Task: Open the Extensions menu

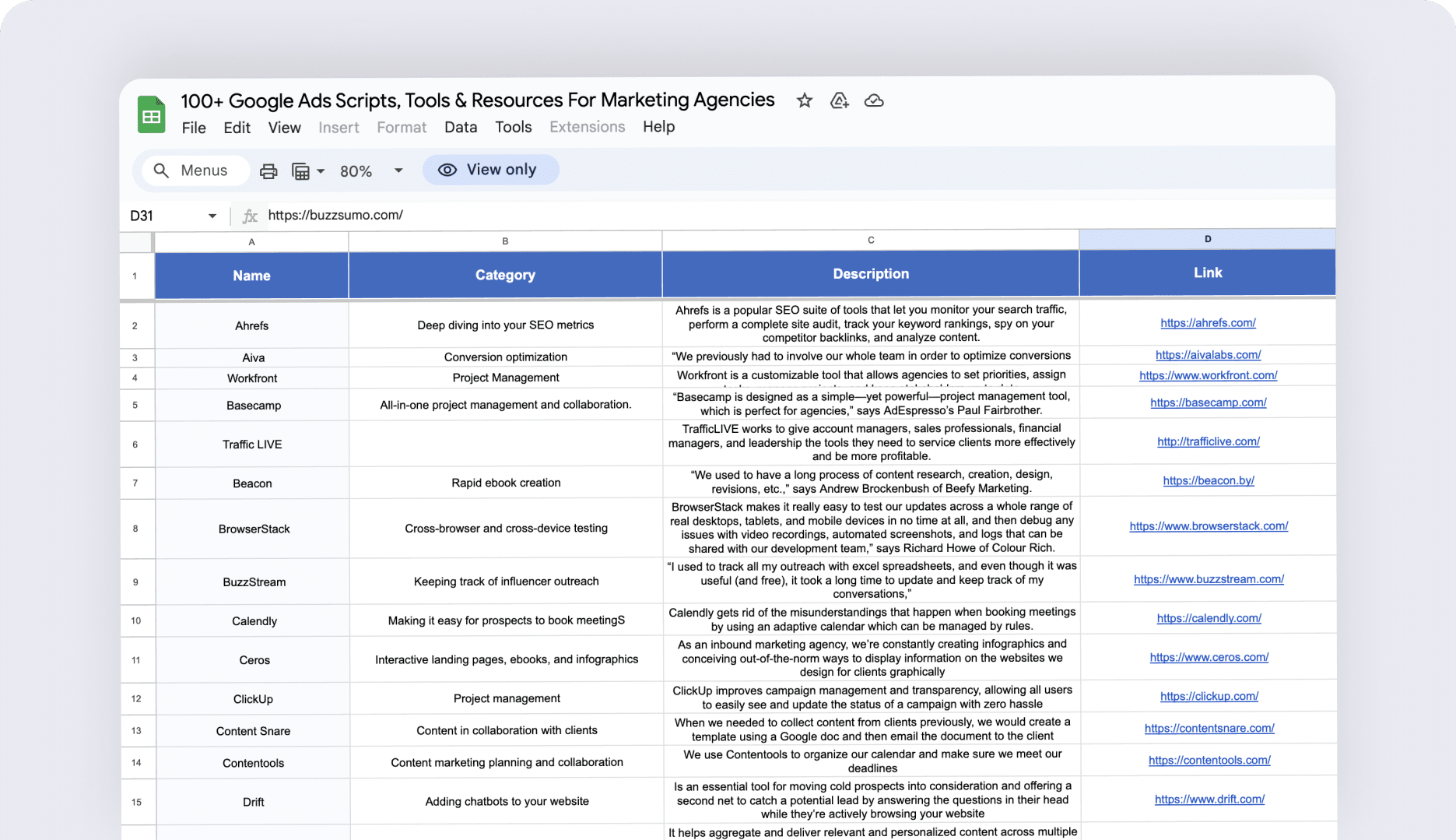Action: point(588,127)
